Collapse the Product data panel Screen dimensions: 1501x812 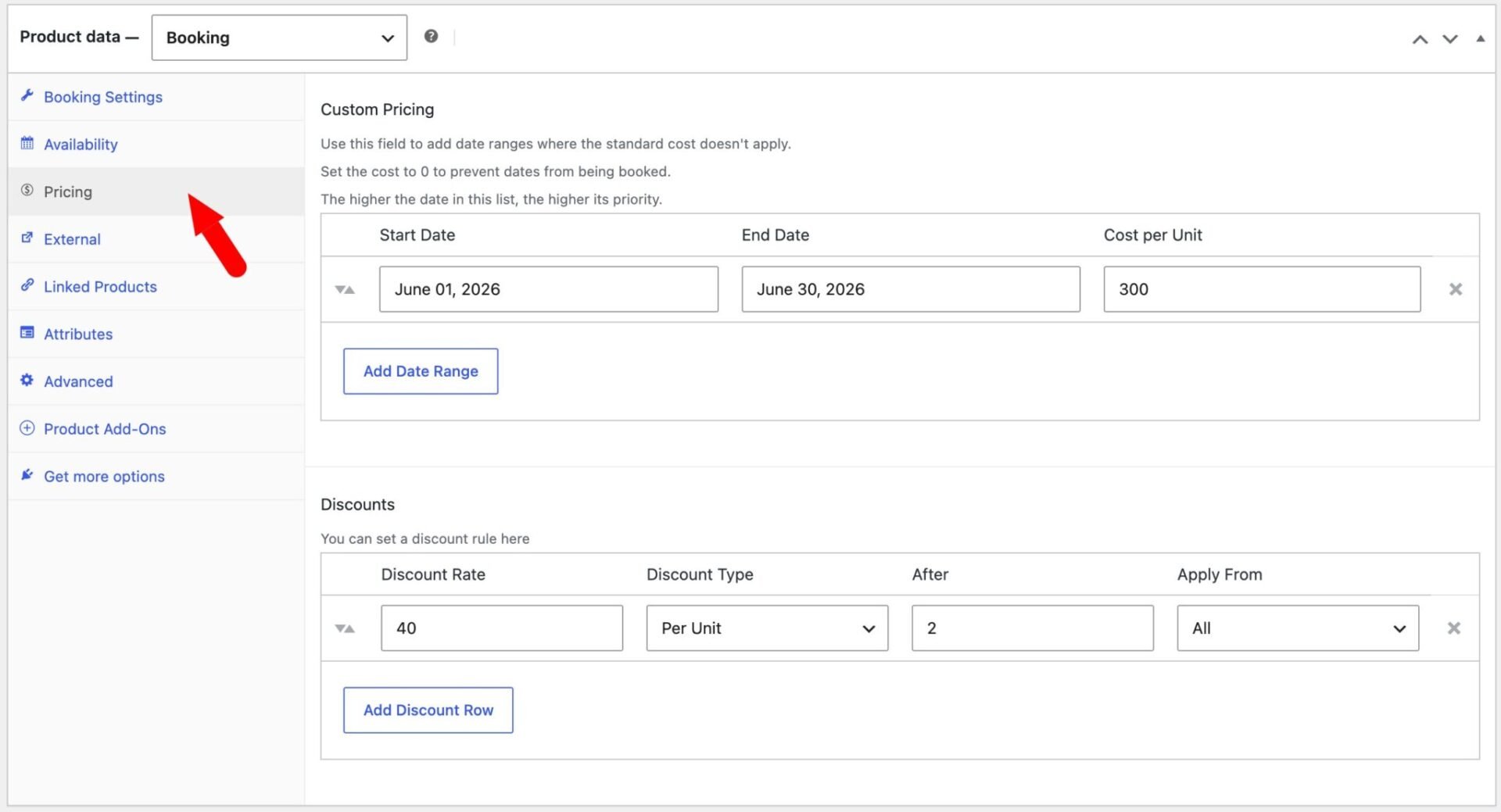(1481, 38)
